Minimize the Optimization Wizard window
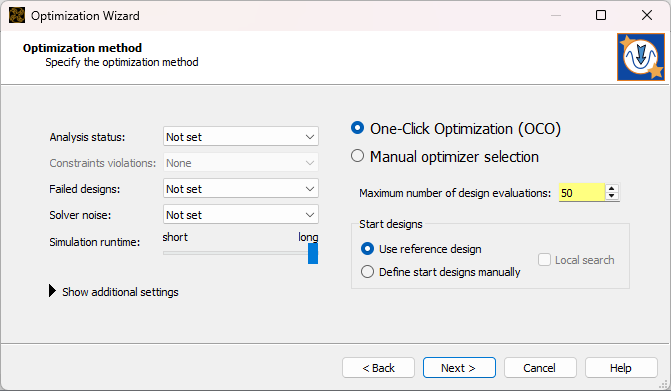 click(x=555, y=15)
